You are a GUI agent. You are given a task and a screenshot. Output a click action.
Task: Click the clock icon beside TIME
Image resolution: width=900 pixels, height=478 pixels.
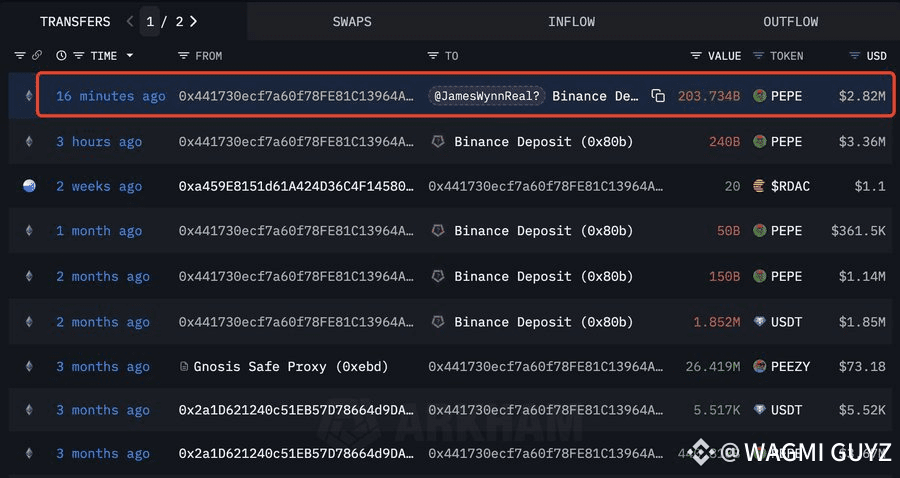(61, 56)
